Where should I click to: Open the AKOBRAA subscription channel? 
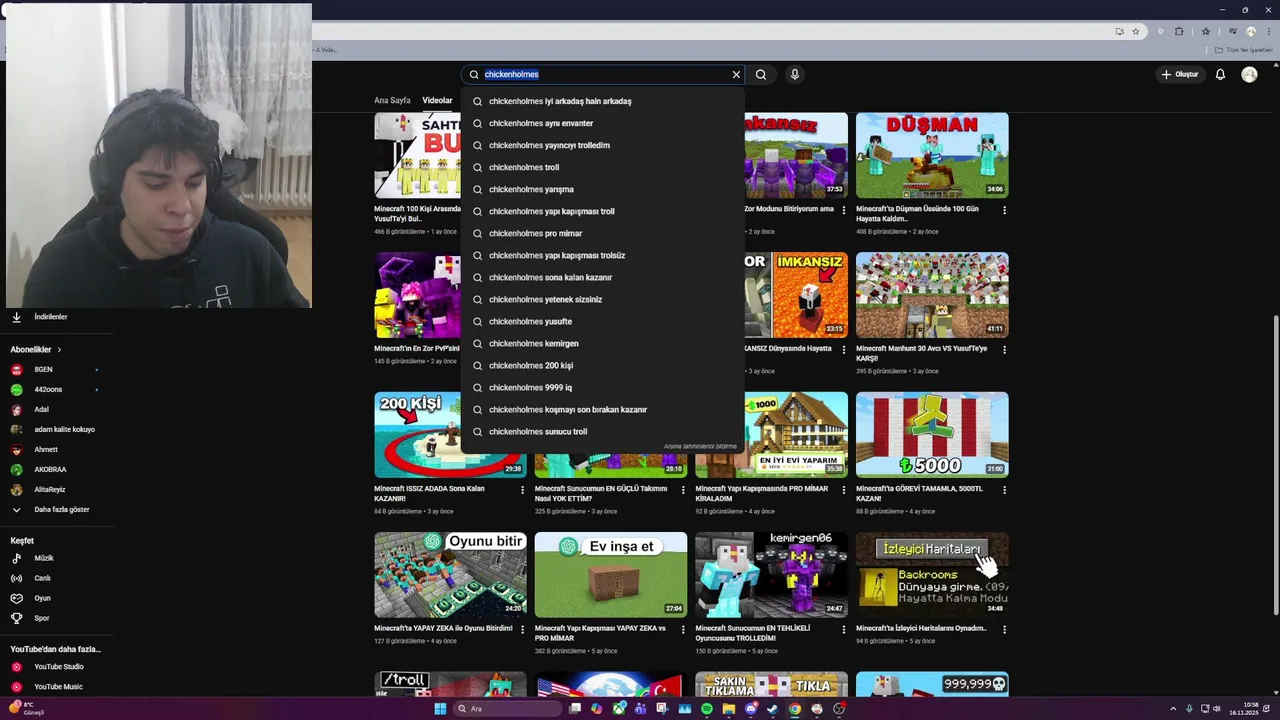pos(50,470)
